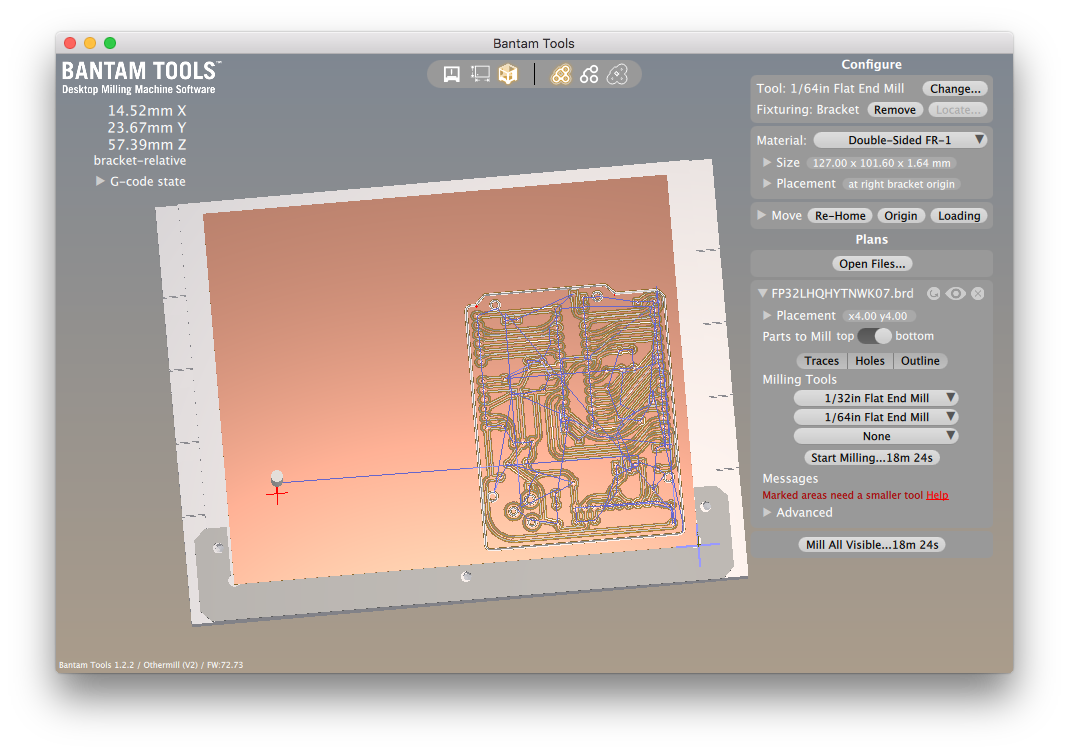
Task: Switch to the front machine view icon
Action: click(x=451, y=74)
